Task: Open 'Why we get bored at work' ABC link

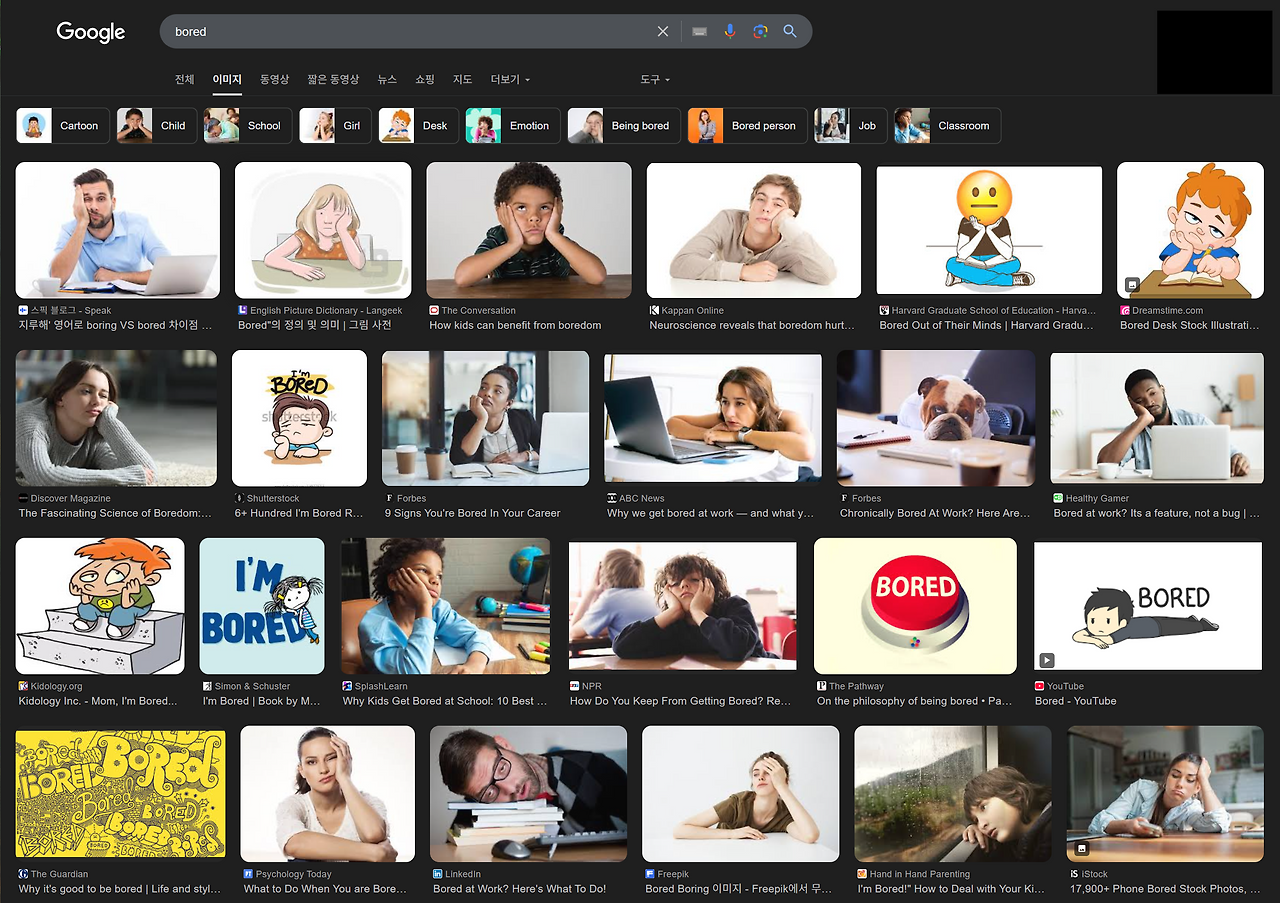Action: point(711,513)
